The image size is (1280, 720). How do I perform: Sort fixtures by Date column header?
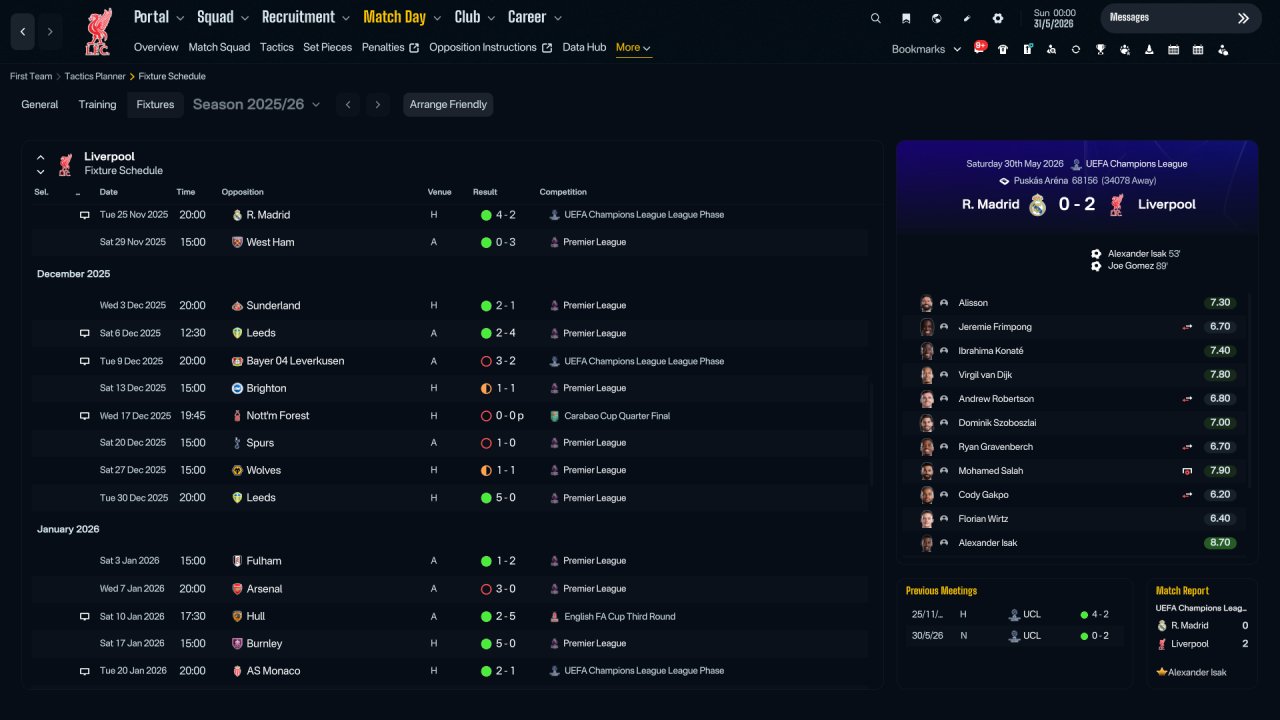coord(108,192)
